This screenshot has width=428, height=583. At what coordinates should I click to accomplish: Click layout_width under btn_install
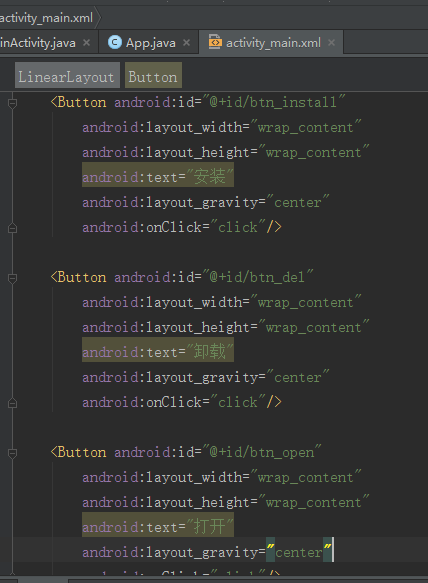pos(222,127)
